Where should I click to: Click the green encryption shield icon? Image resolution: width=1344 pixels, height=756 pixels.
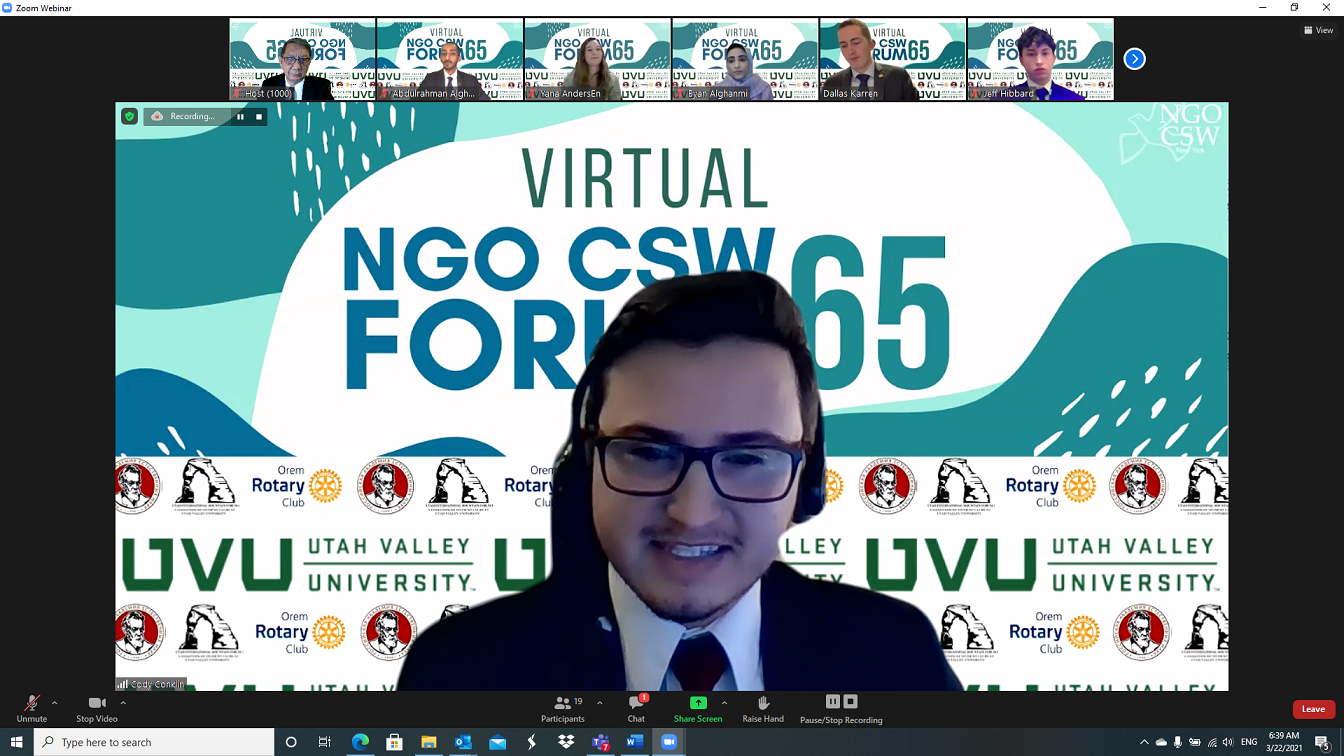[x=129, y=116]
